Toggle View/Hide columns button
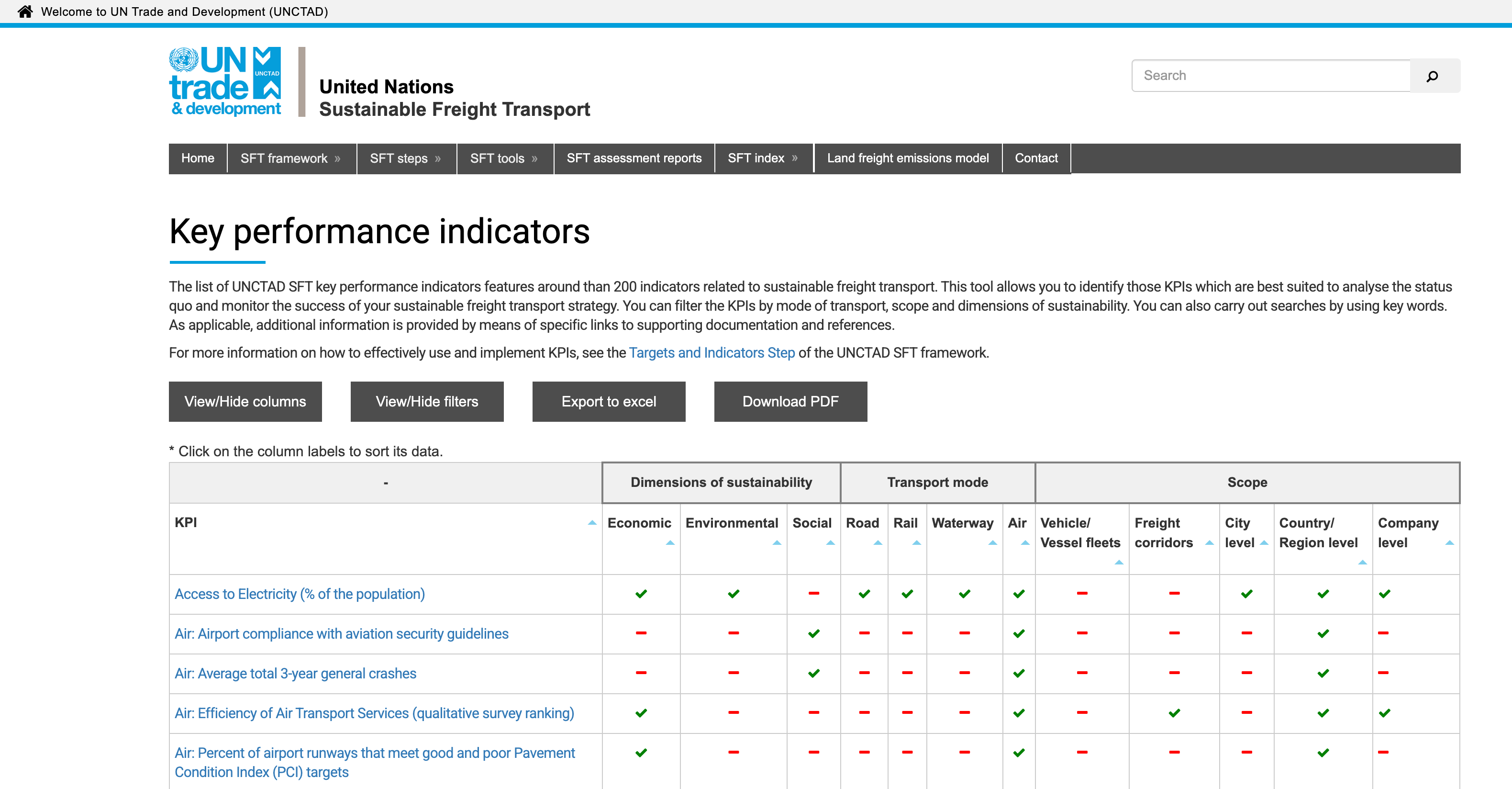The image size is (1512, 789). point(245,401)
